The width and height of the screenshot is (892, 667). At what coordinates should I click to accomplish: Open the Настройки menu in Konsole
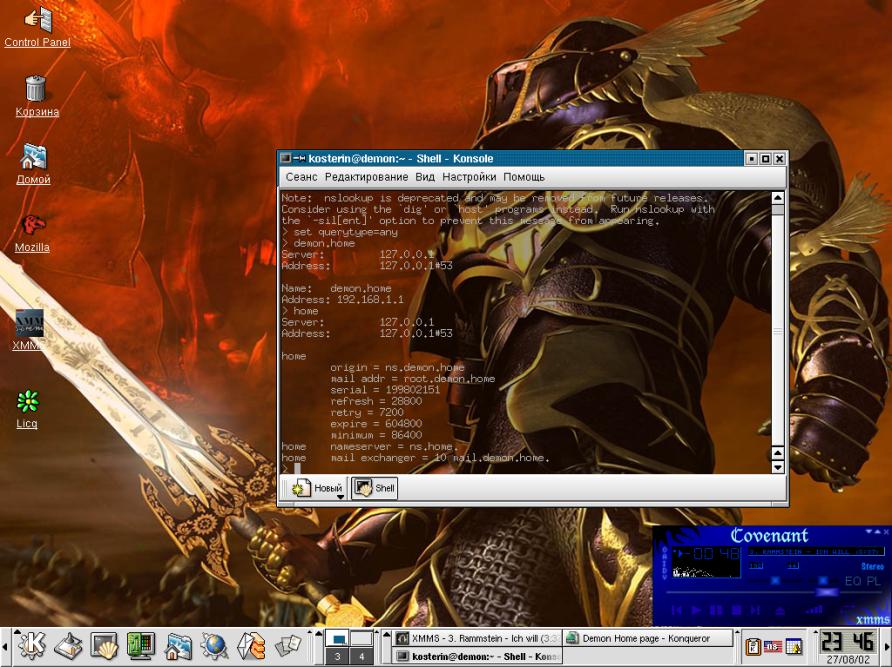[x=469, y=177]
